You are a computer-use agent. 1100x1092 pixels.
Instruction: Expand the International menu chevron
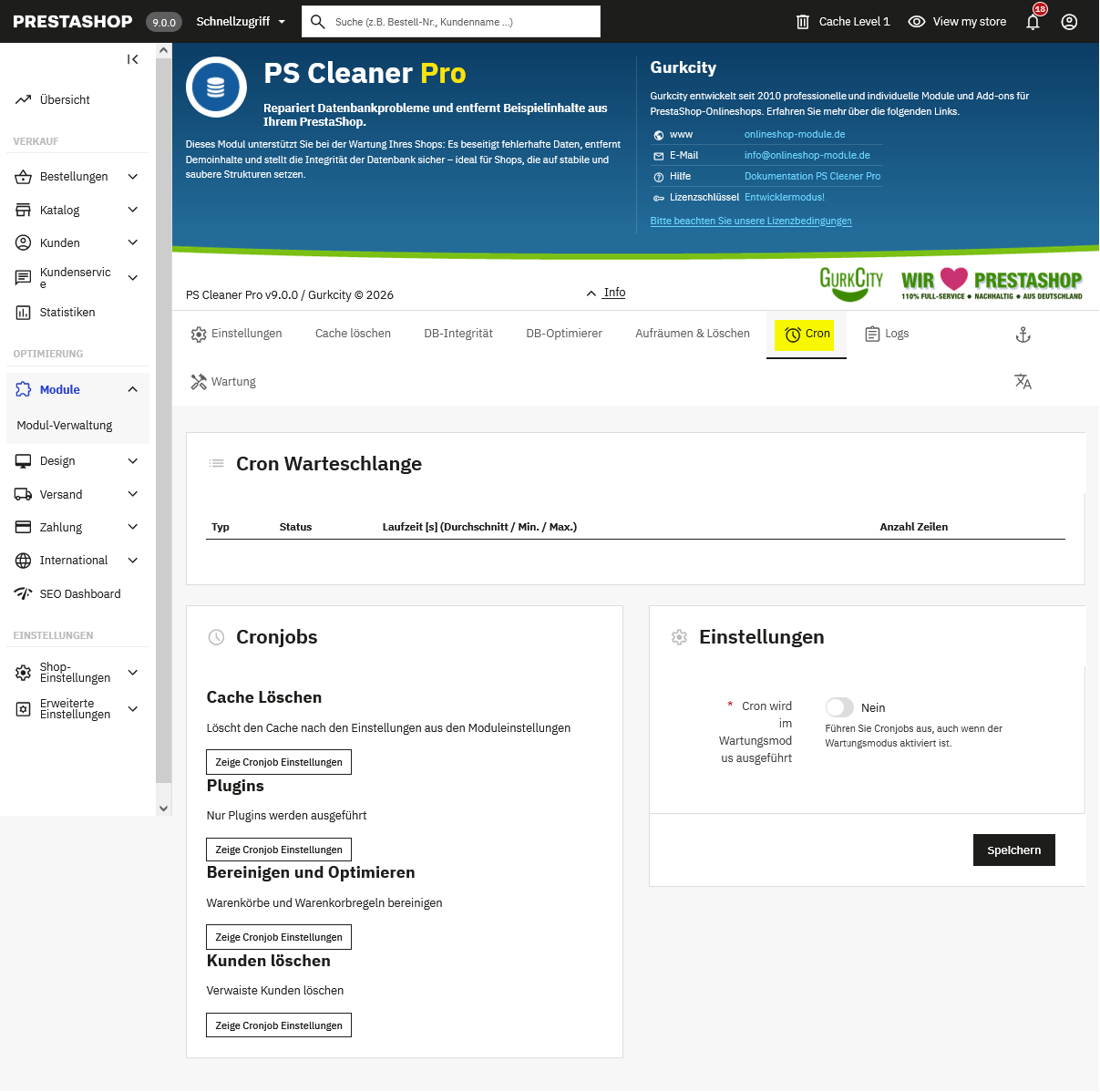pos(133,561)
